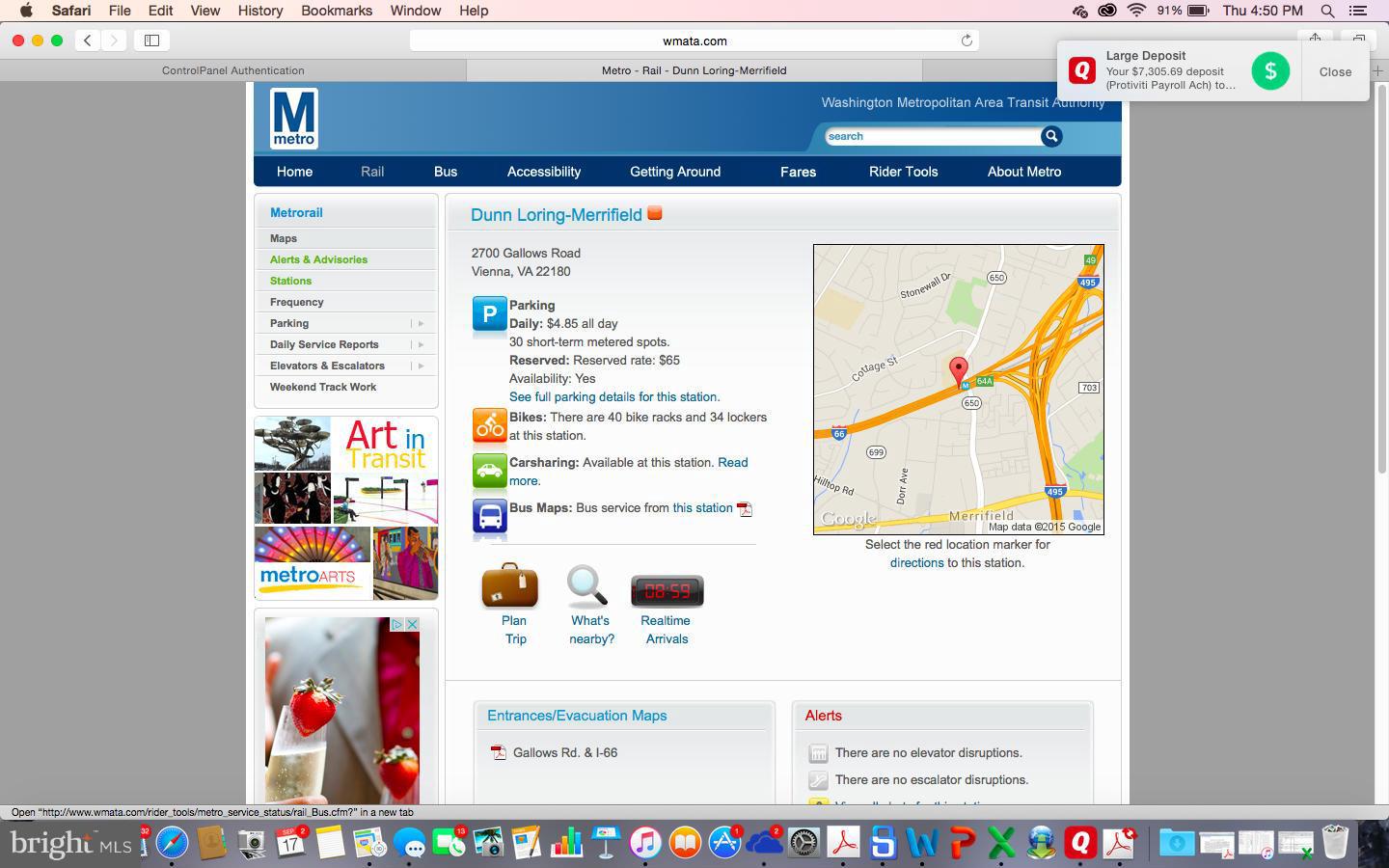Screen dimensions: 1389x868
Task: Click the Plan Trip suitcase icon
Action: 510,585
